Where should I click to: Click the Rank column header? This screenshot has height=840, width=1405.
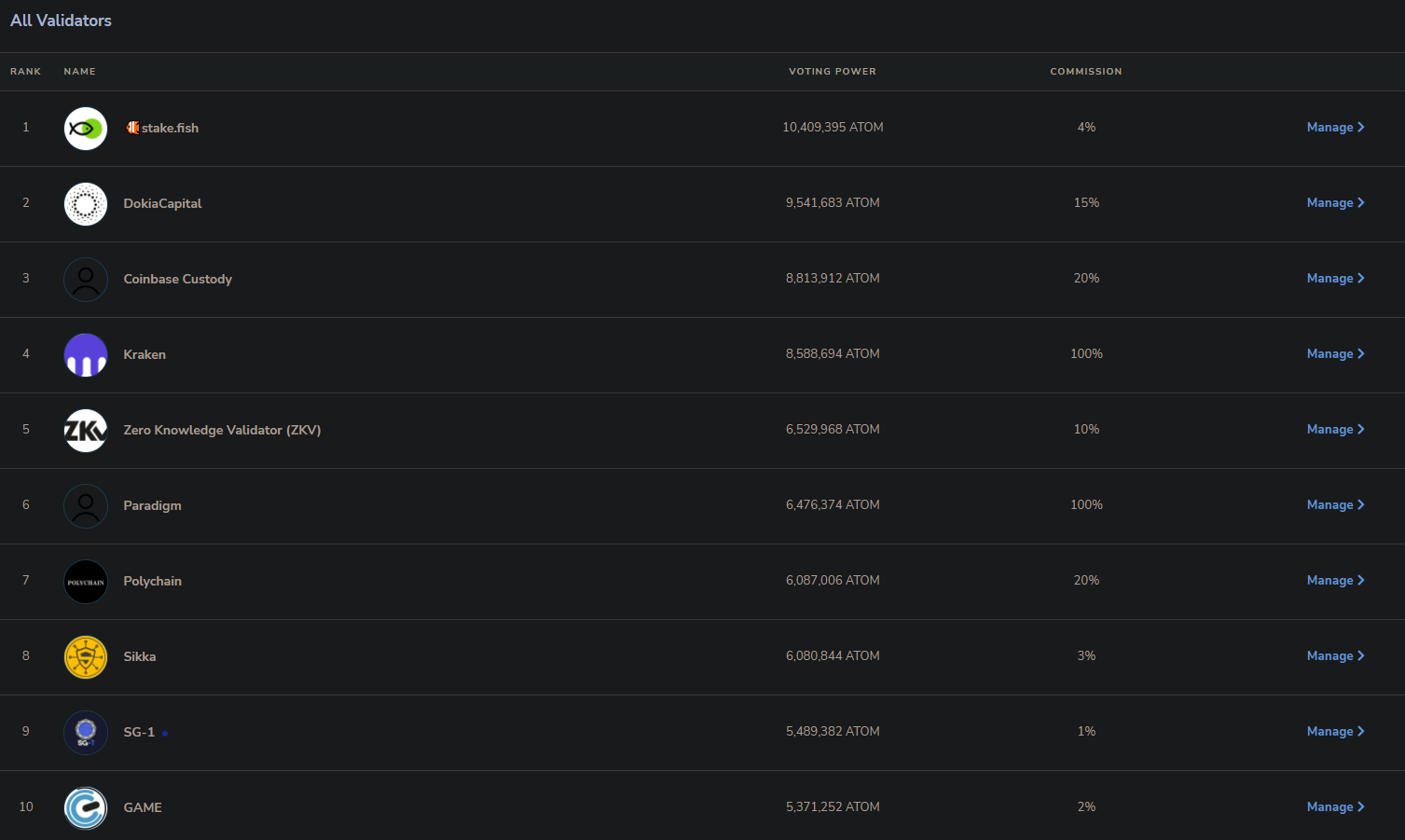coord(26,72)
